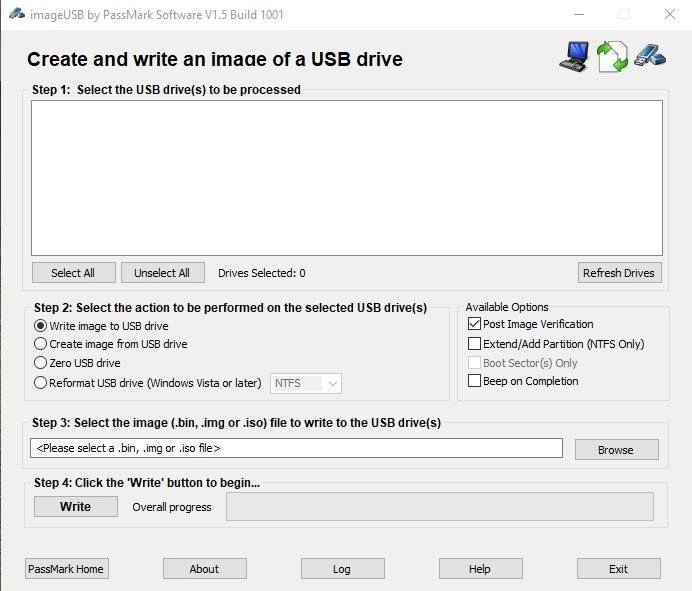Click the imageUSB app icon in title bar
692x591 pixels.
pos(17,14)
